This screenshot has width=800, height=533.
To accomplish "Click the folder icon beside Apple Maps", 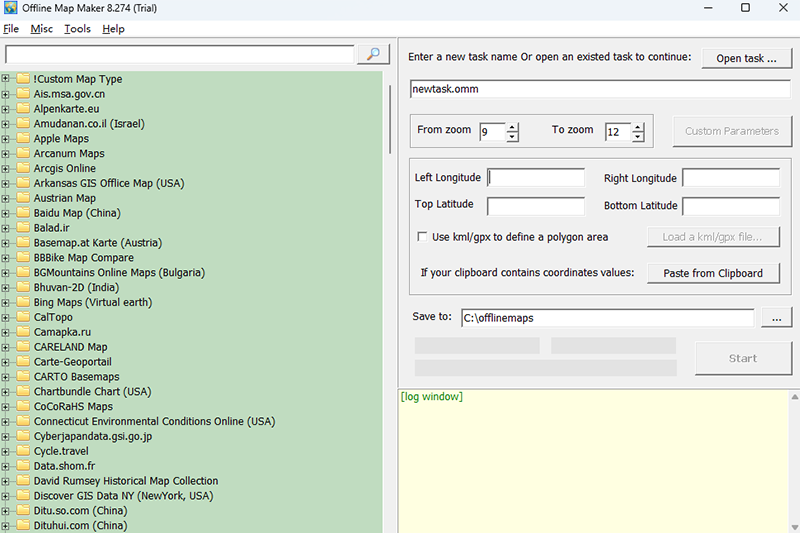I will click(23, 139).
